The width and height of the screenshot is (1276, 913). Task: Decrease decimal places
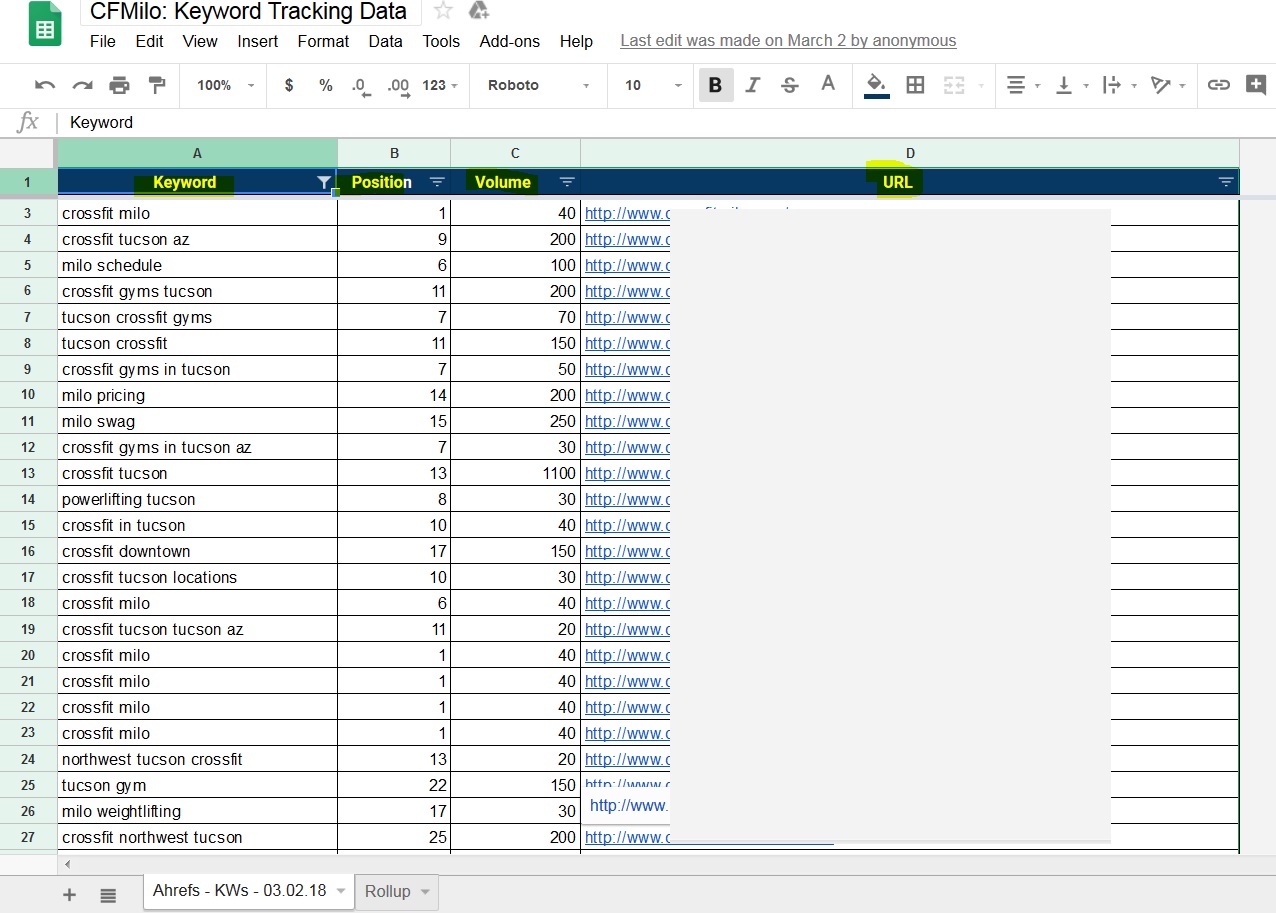[361, 86]
